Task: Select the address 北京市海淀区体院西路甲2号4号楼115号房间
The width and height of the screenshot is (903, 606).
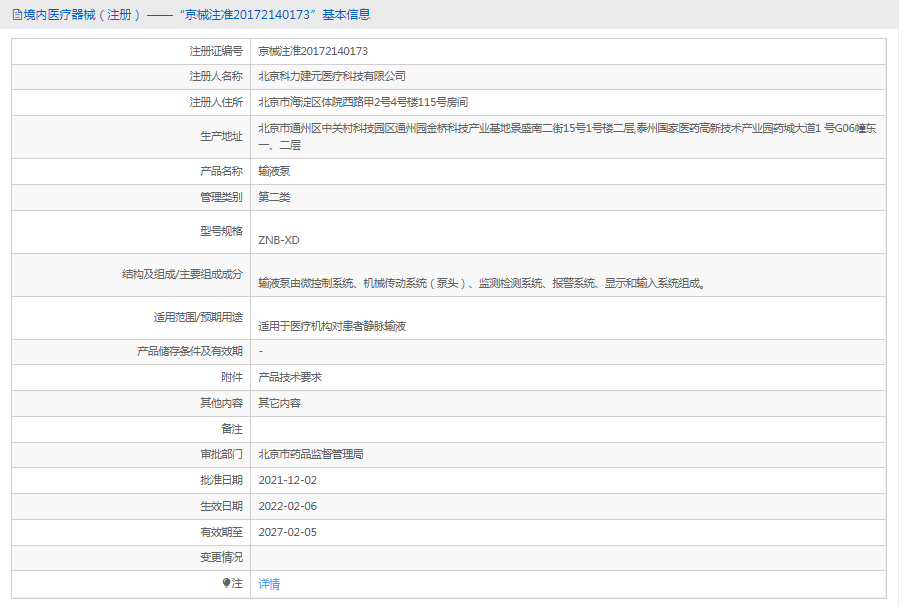Action: (x=363, y=102)
